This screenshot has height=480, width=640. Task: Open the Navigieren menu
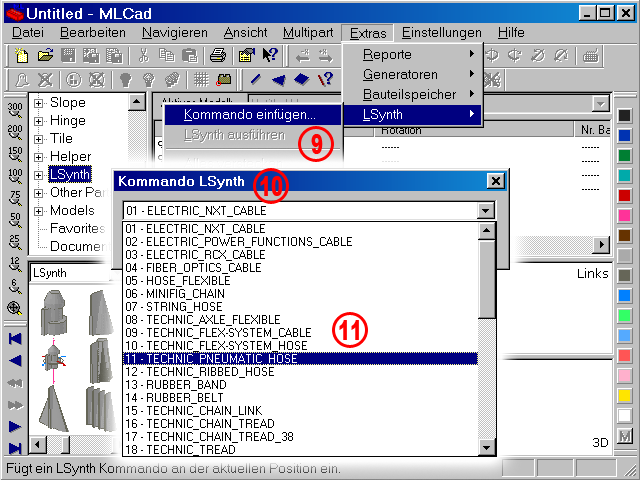(175, 33)
